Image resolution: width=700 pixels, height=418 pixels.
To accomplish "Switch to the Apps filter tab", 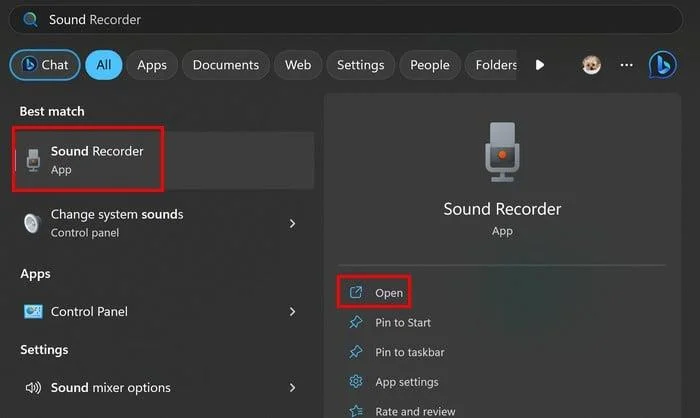I will pos(152,65).
